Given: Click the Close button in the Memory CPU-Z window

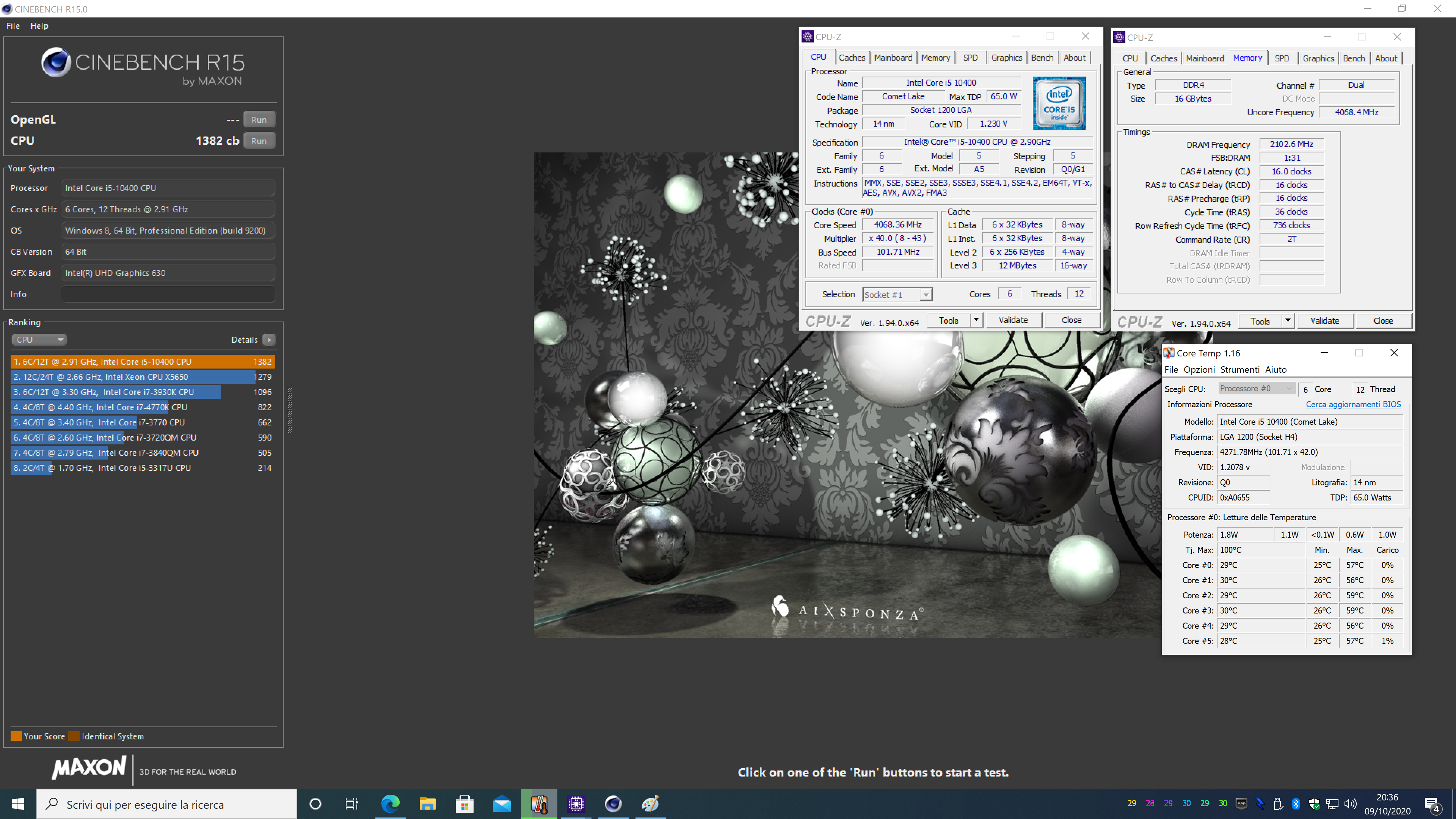Looking at the screenshot, I should 1383,320.
